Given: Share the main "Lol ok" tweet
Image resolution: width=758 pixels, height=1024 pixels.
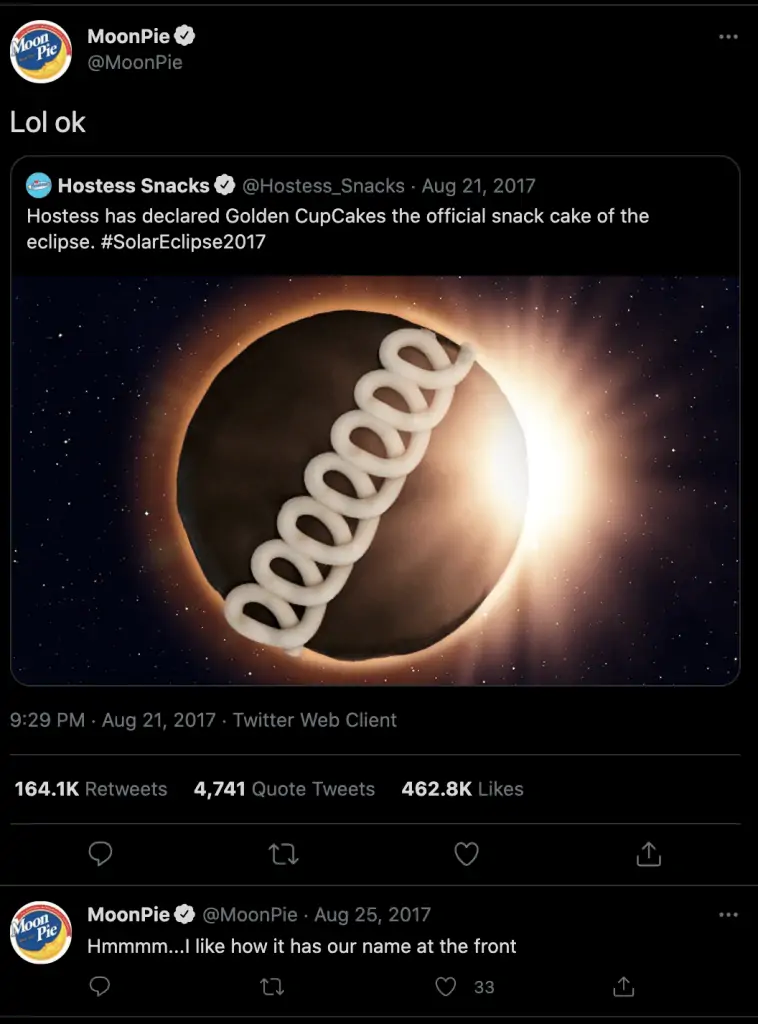Looking at the screenshot, I should click(648, 854).
